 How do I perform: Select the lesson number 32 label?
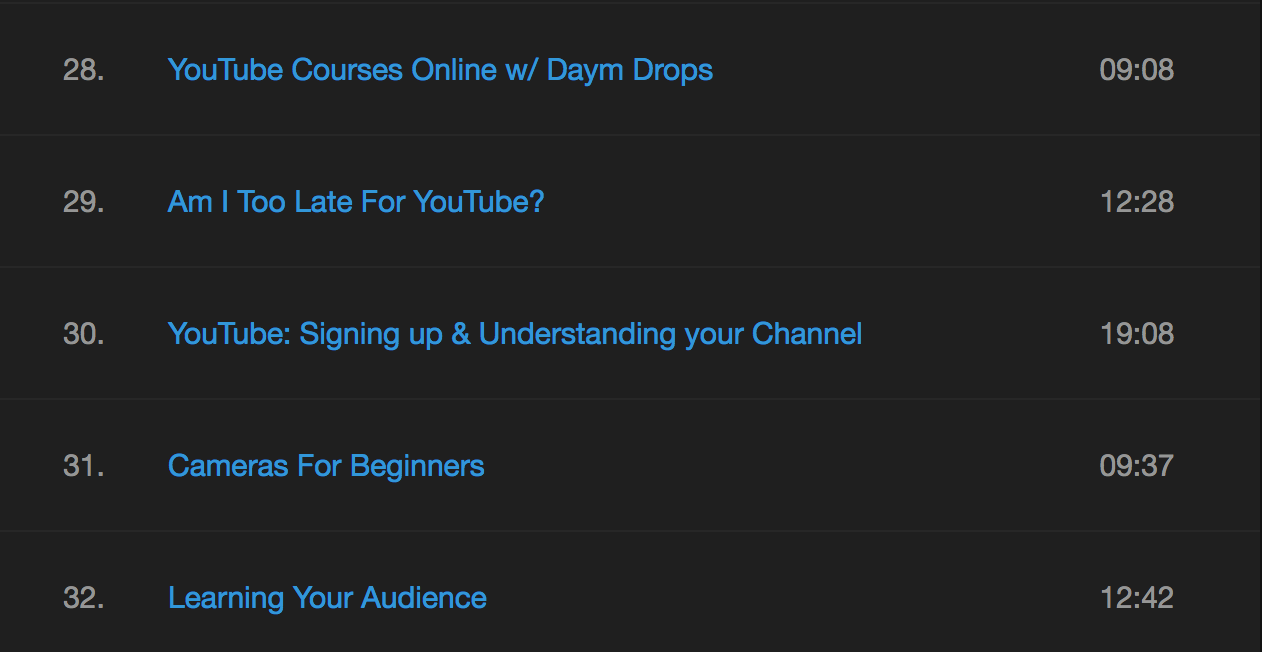click(84, 598)
